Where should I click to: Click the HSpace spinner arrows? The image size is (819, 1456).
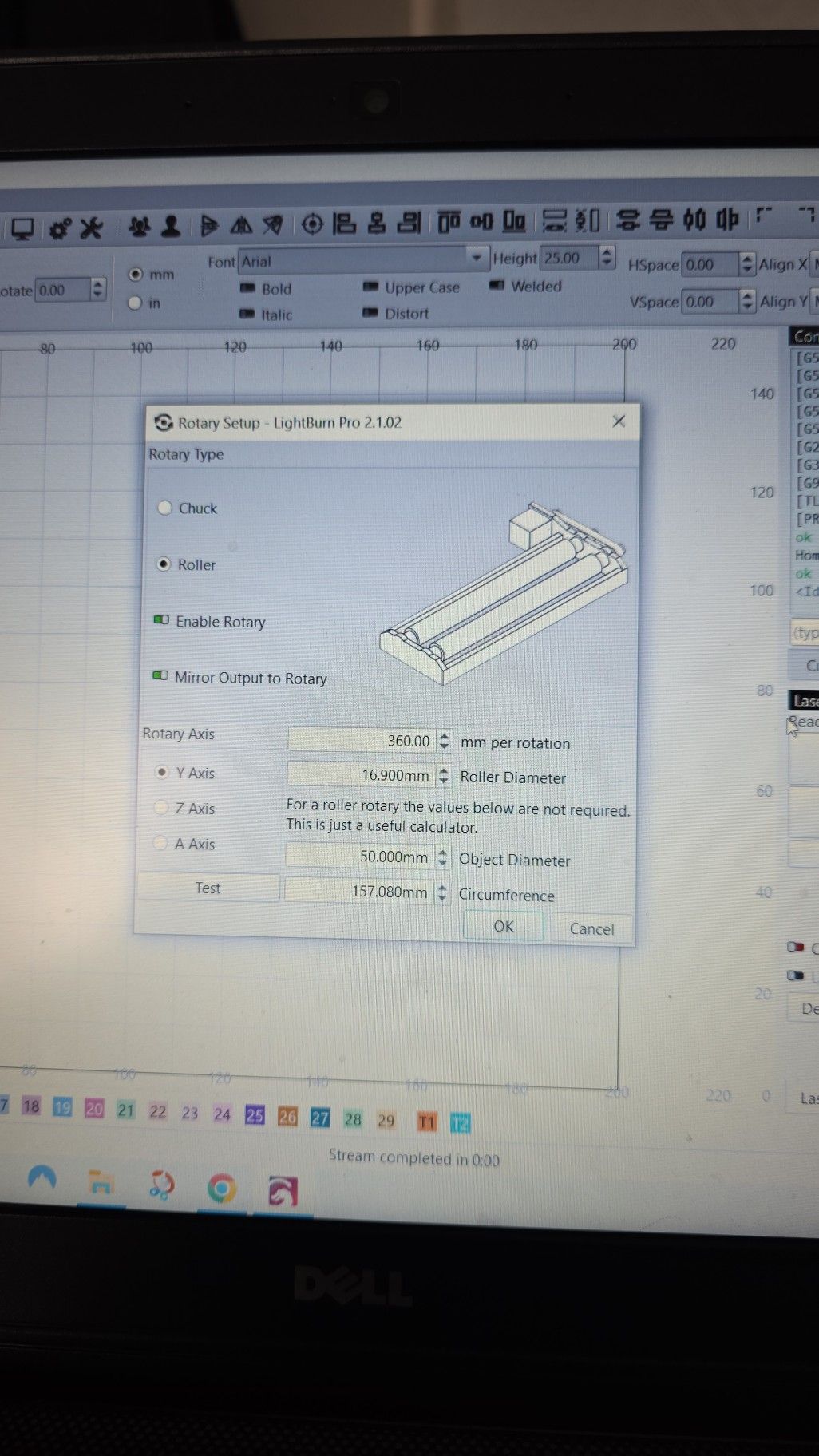pos(746,263)
